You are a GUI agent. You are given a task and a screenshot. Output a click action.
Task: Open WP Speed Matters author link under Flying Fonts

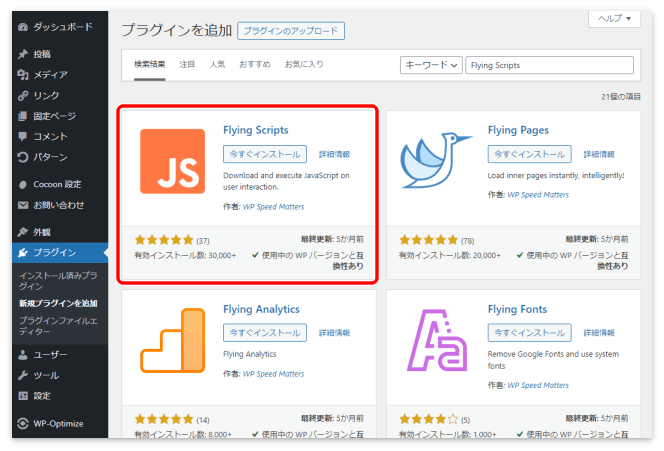[538, 386]
